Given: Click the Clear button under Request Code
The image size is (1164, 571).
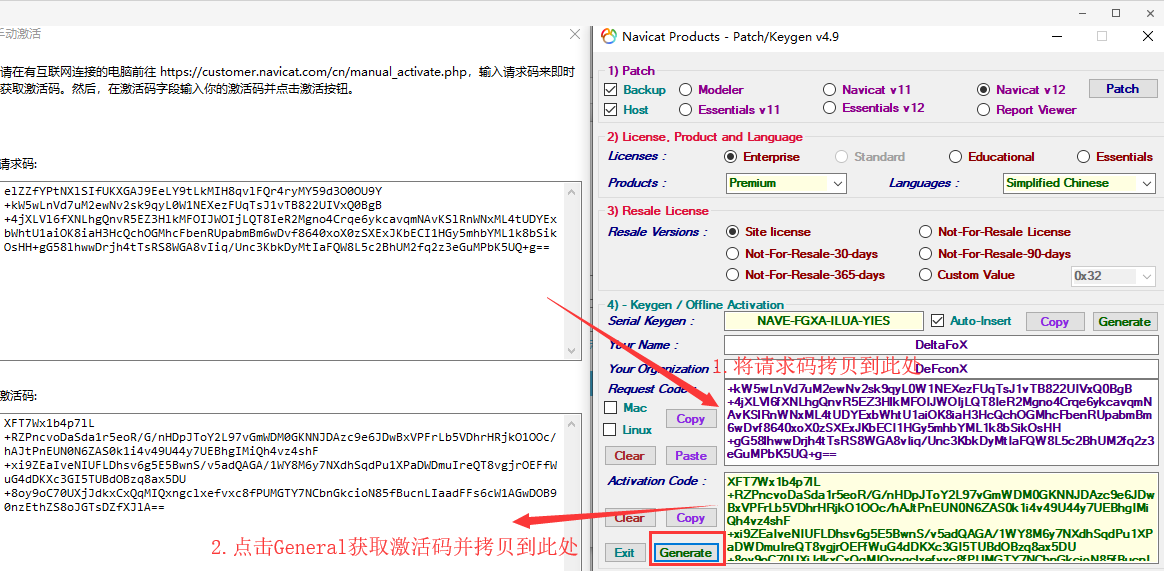Looking at the screenshot, I should (630, 455).
